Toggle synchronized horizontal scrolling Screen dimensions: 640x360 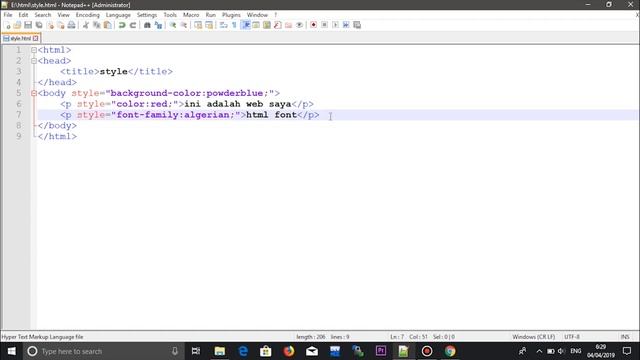[209, 25]
